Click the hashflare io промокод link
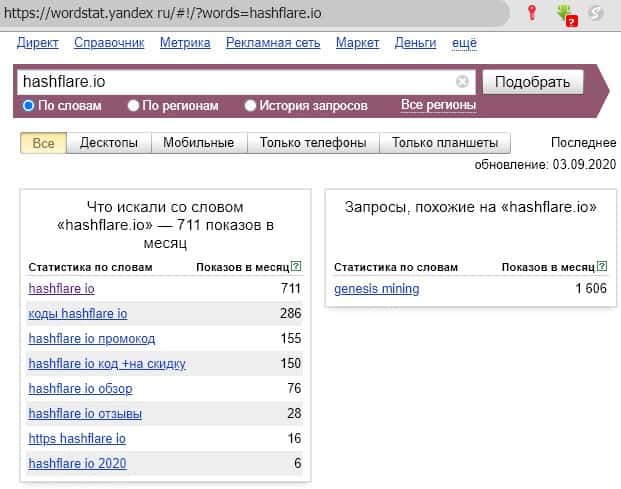Screen dimensions: 621x489 point(92,339)
